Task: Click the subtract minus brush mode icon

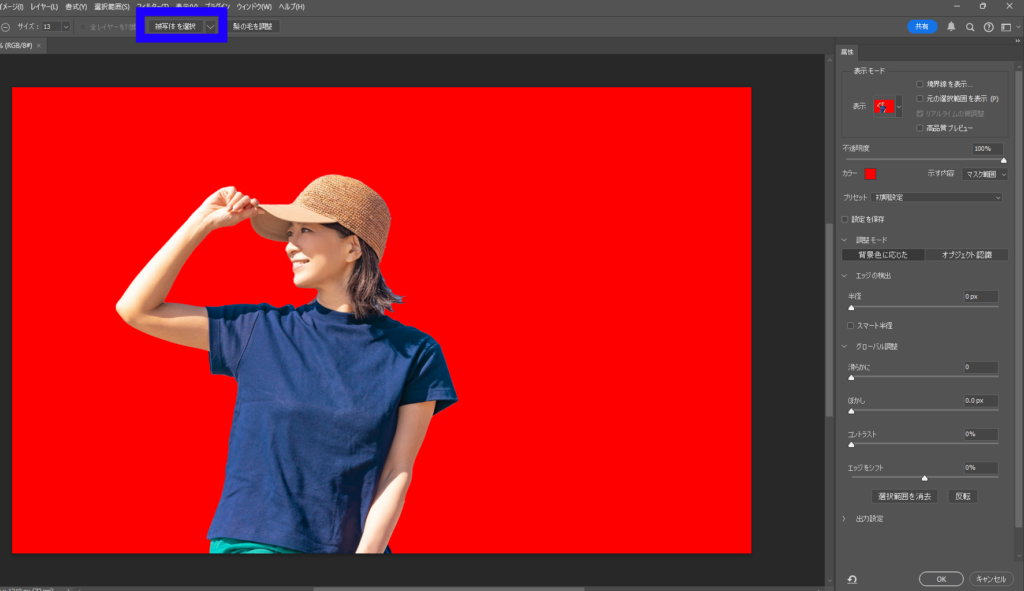Action: point(6,27)
